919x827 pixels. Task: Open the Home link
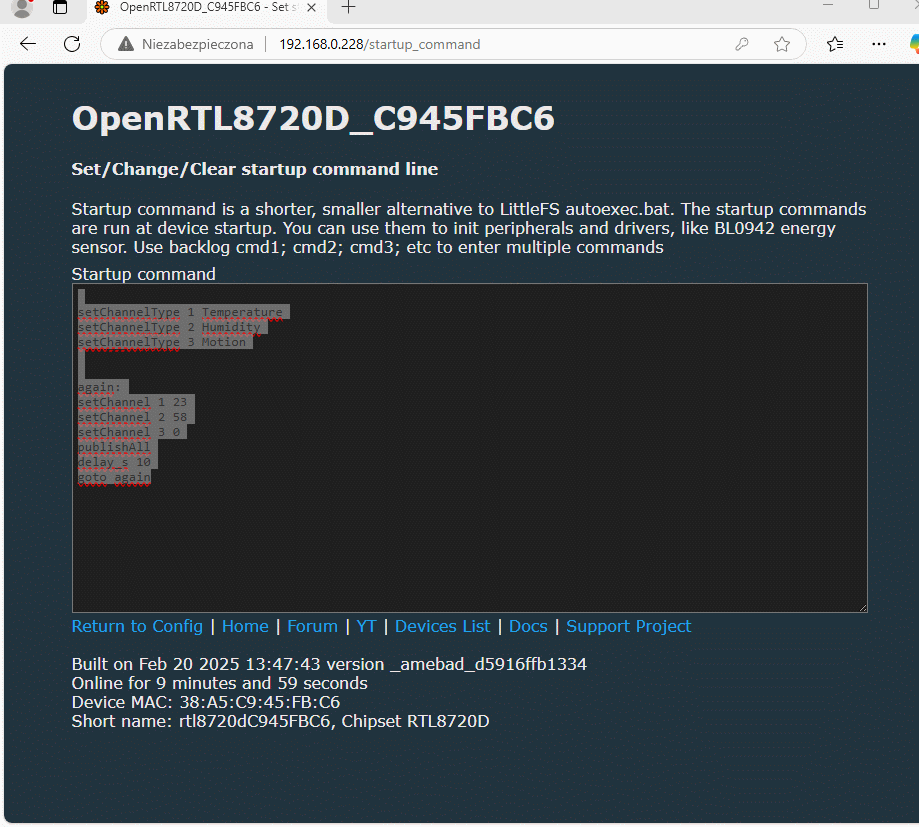pyautogui.click(x=245, y=627)
